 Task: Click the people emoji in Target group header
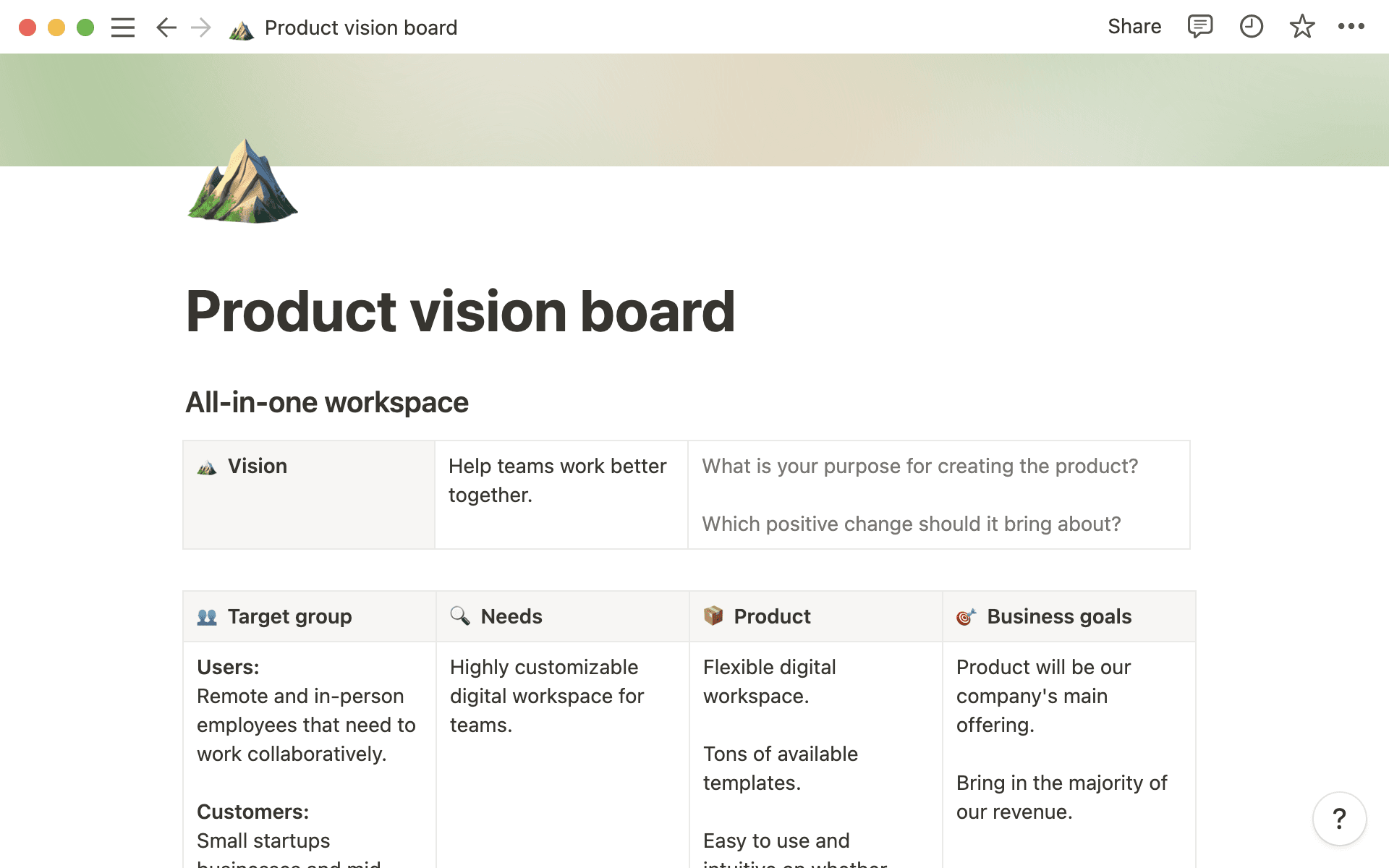(207, 616)
